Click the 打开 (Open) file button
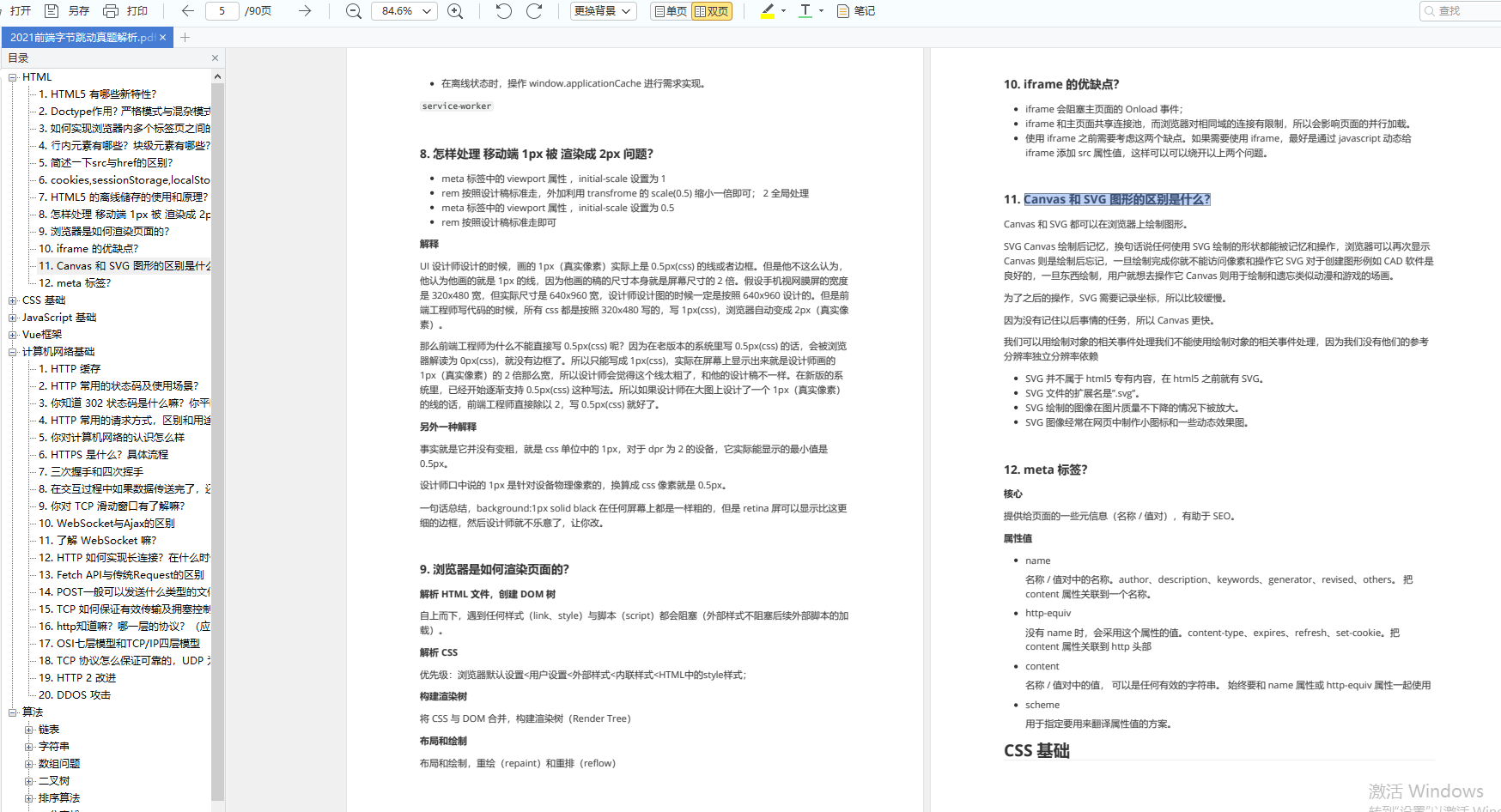 click(x=21, y=11)
